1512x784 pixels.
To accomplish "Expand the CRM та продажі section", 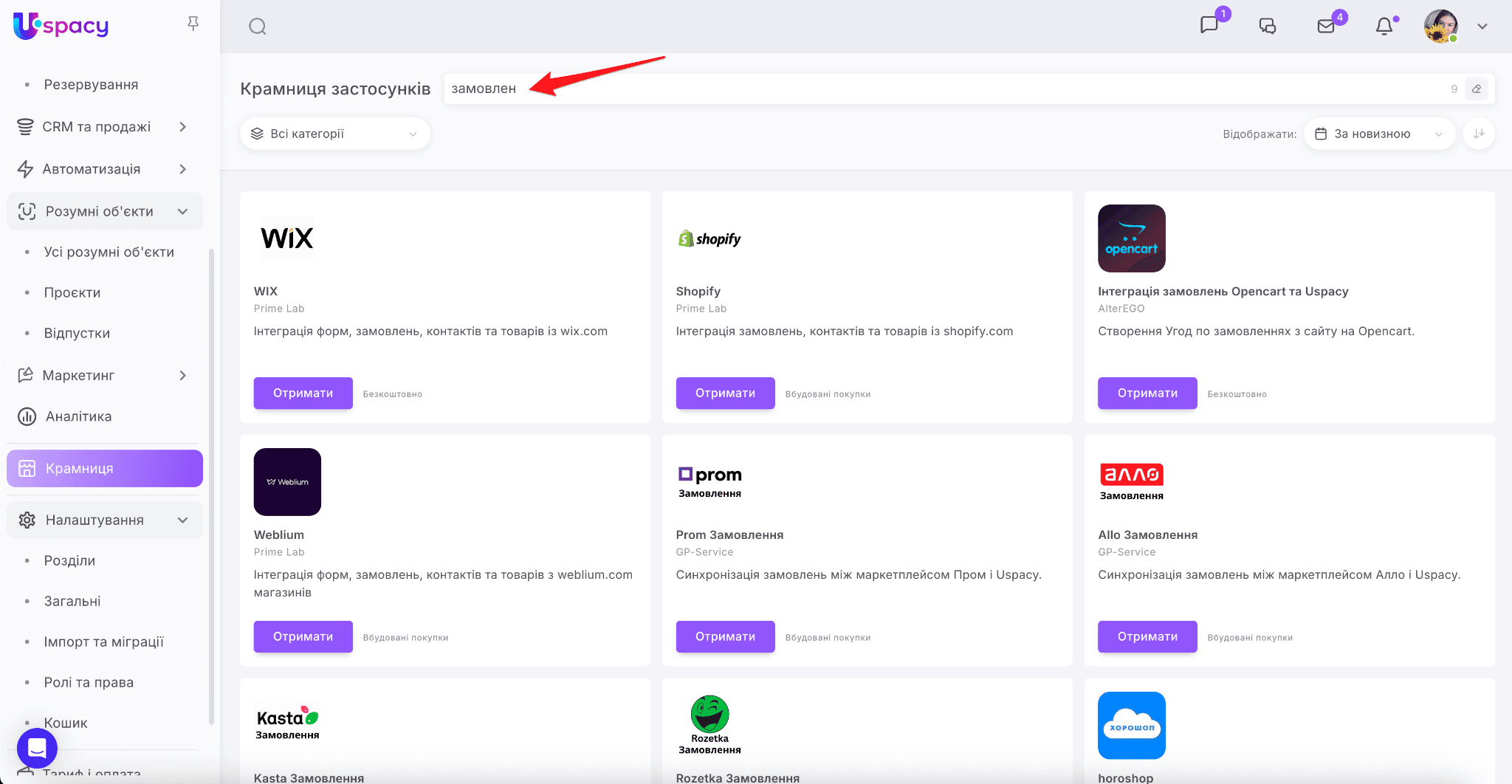I will click(105, 127).
